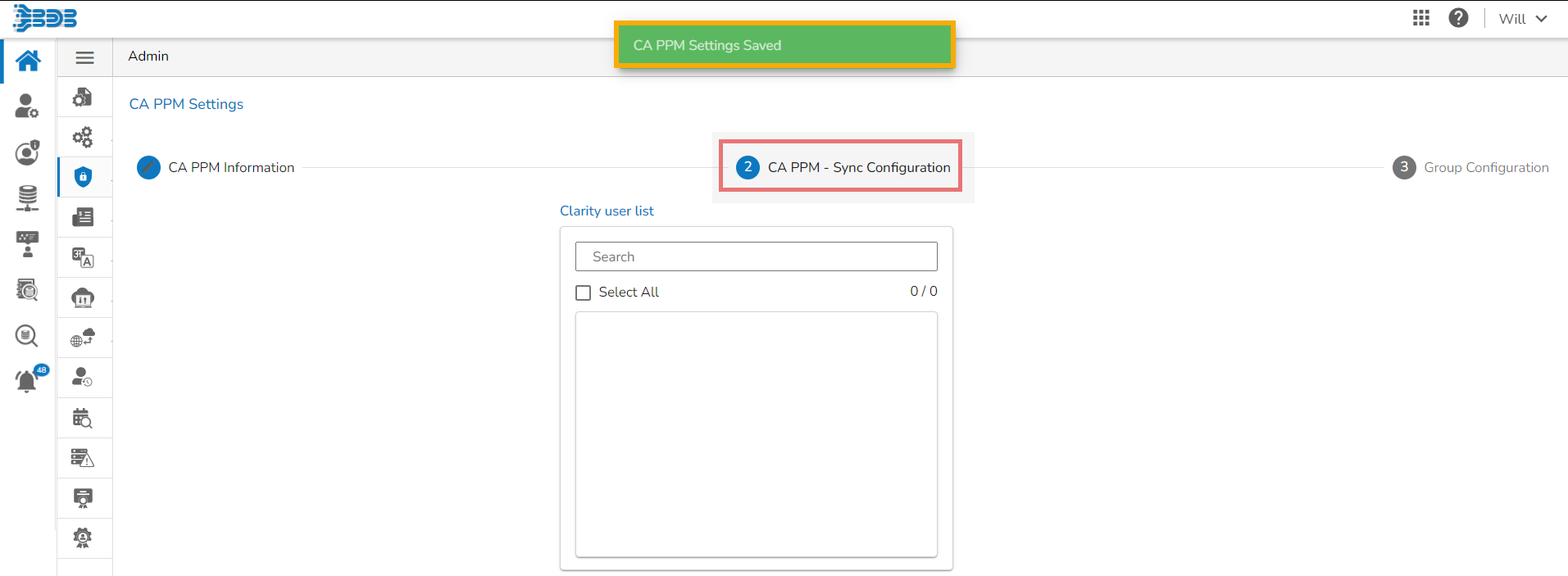Click the language translation icon

[83, 257]
